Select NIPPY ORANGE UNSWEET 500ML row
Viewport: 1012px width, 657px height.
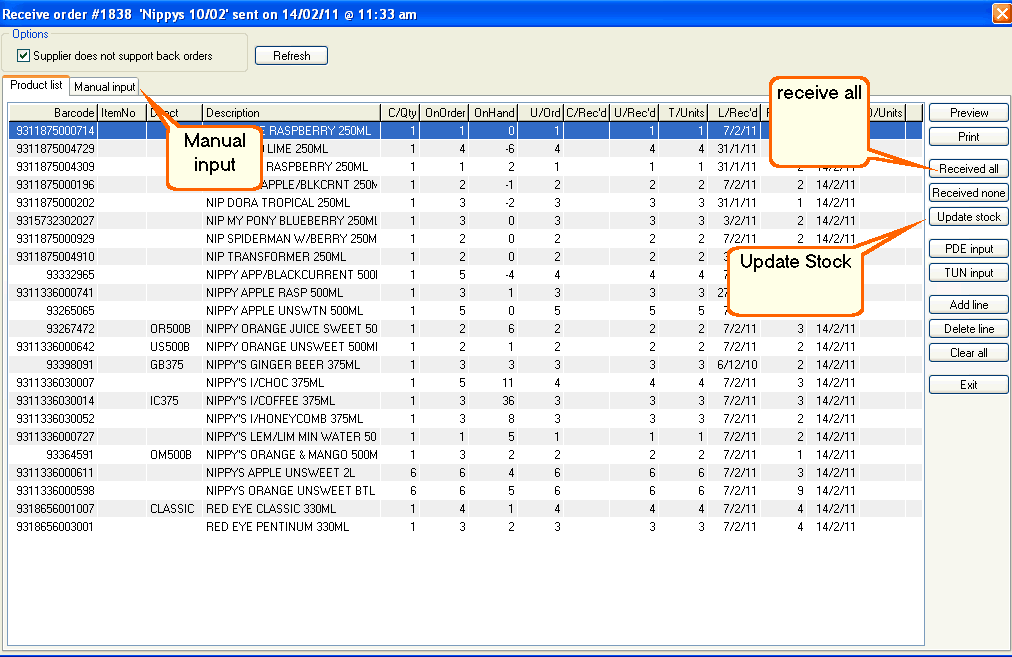465,347
